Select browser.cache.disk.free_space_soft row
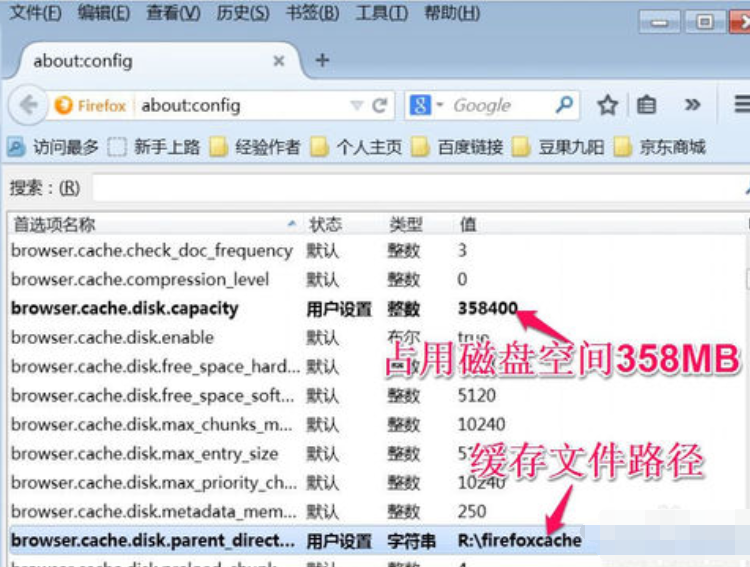The width and height of the screenshot is (750, 567). coord(377,396)
